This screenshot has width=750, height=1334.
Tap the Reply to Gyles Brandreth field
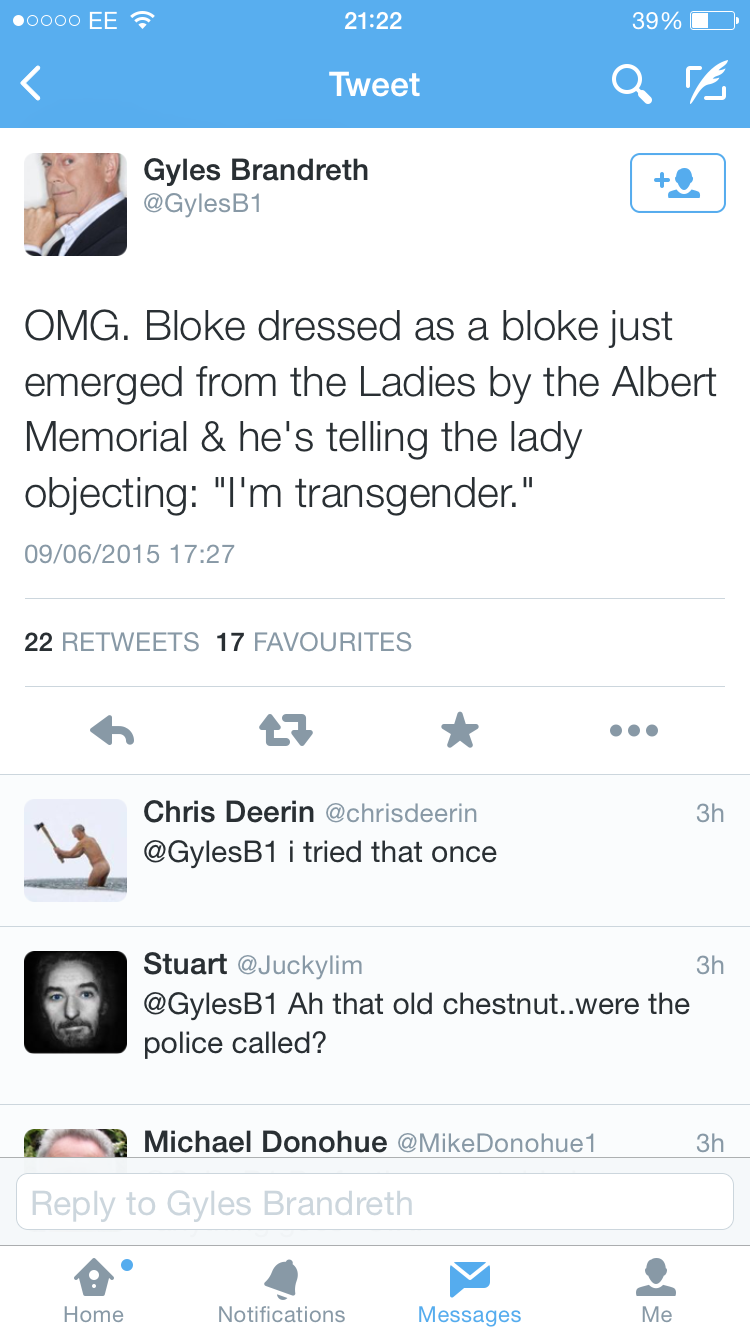pyautogui.click(x=375, y=1202)
